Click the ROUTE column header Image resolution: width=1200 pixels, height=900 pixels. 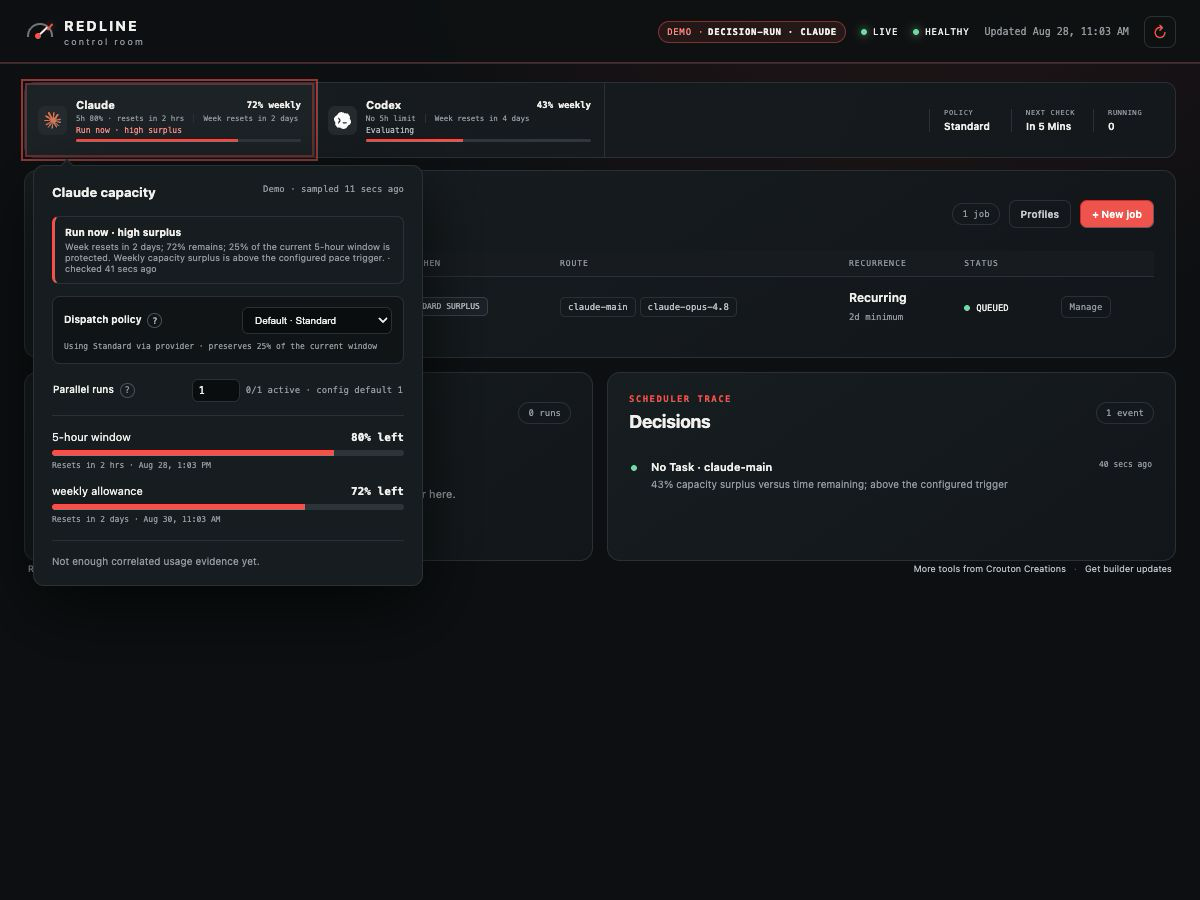(x=574, y=263)
